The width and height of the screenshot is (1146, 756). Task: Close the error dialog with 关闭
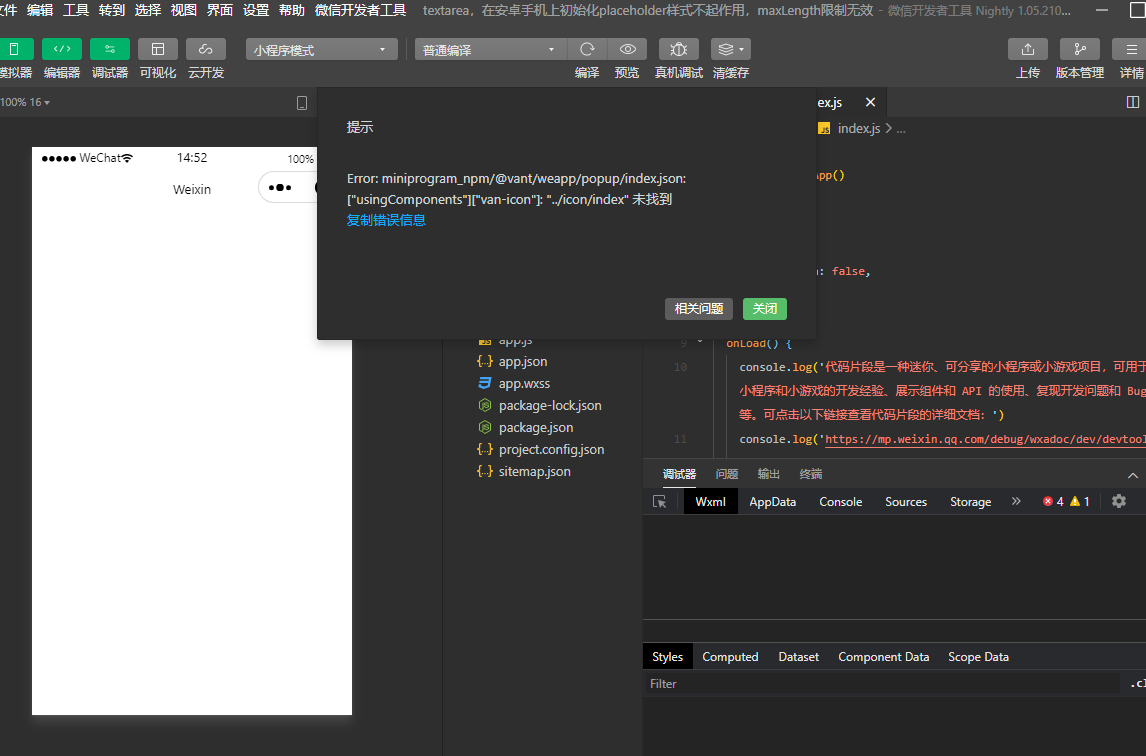(764, 309)
